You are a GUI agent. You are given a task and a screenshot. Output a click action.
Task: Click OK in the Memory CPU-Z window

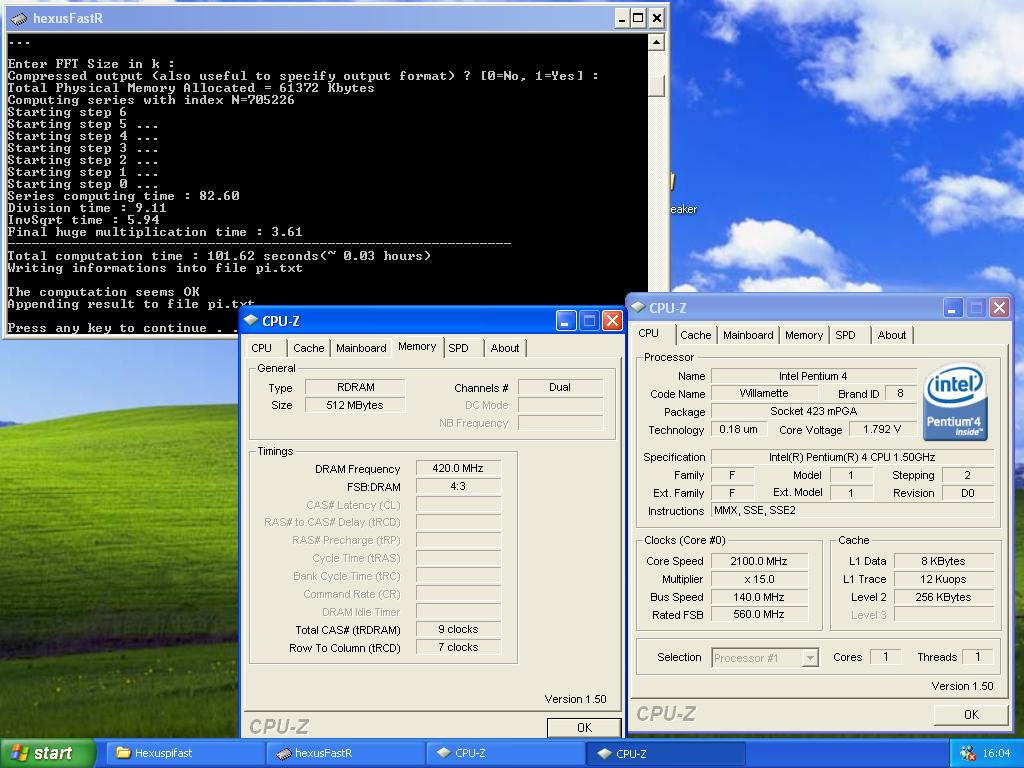point(584,728)
